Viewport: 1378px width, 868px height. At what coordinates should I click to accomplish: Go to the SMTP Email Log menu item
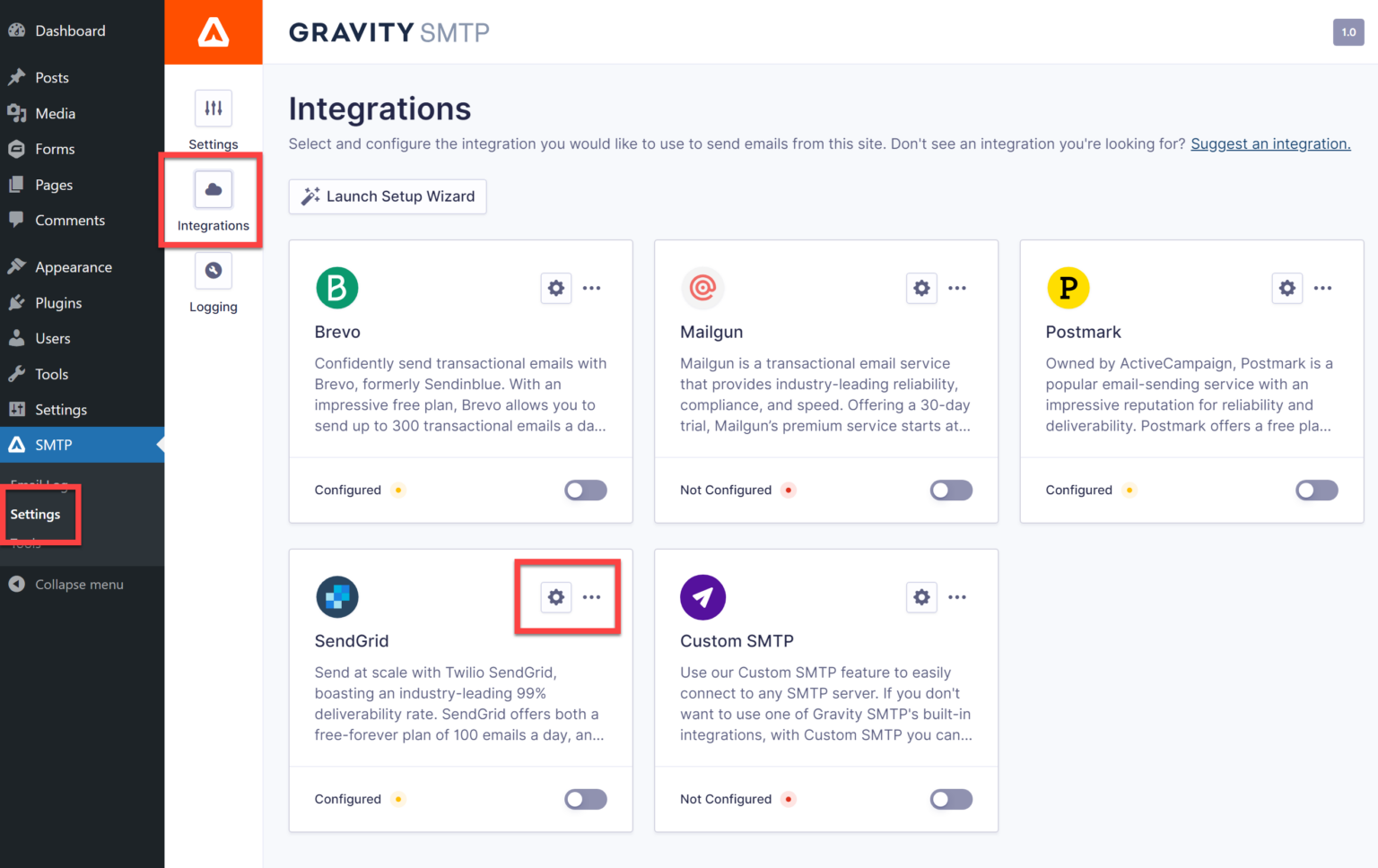pos(40,484)
